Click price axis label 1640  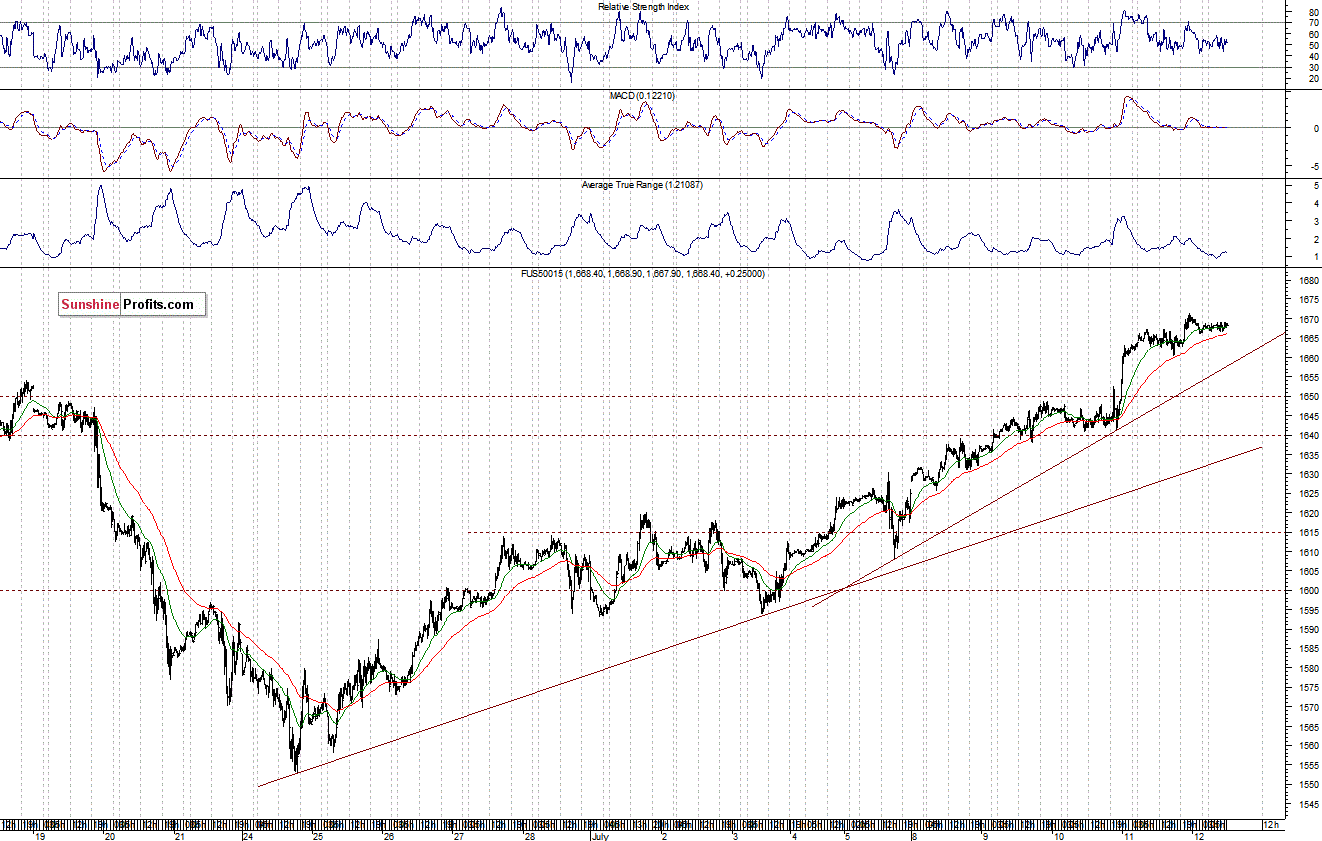click(1308, 436)
